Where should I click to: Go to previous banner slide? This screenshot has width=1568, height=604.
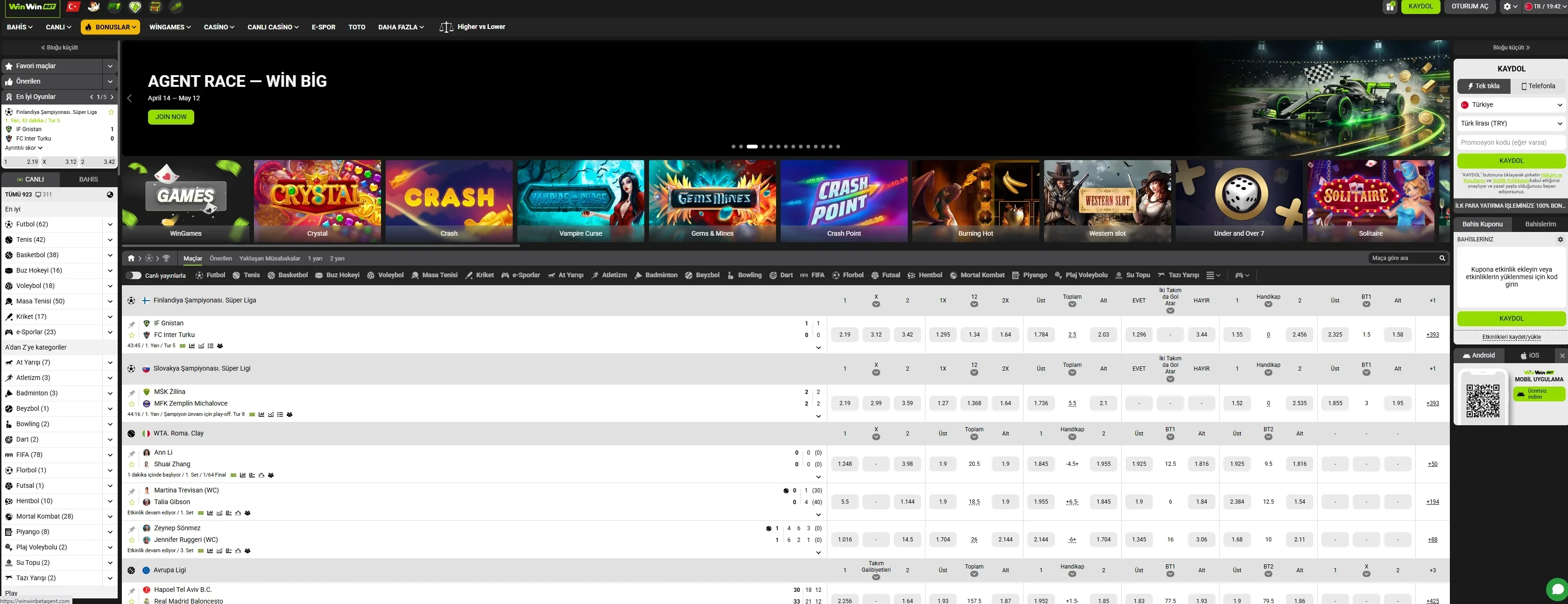tap(129, 98)
